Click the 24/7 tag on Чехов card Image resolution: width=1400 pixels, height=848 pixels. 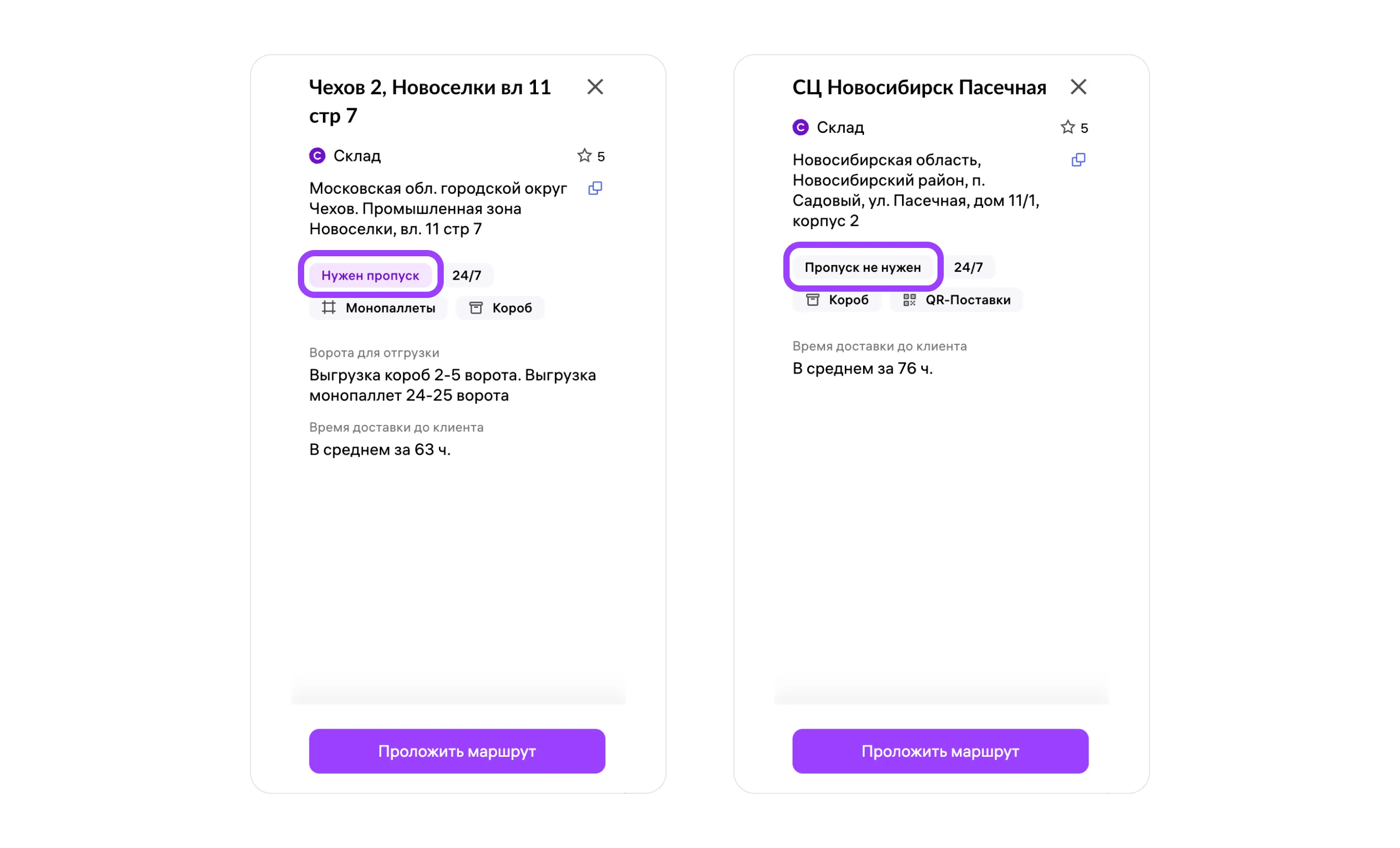467,276
